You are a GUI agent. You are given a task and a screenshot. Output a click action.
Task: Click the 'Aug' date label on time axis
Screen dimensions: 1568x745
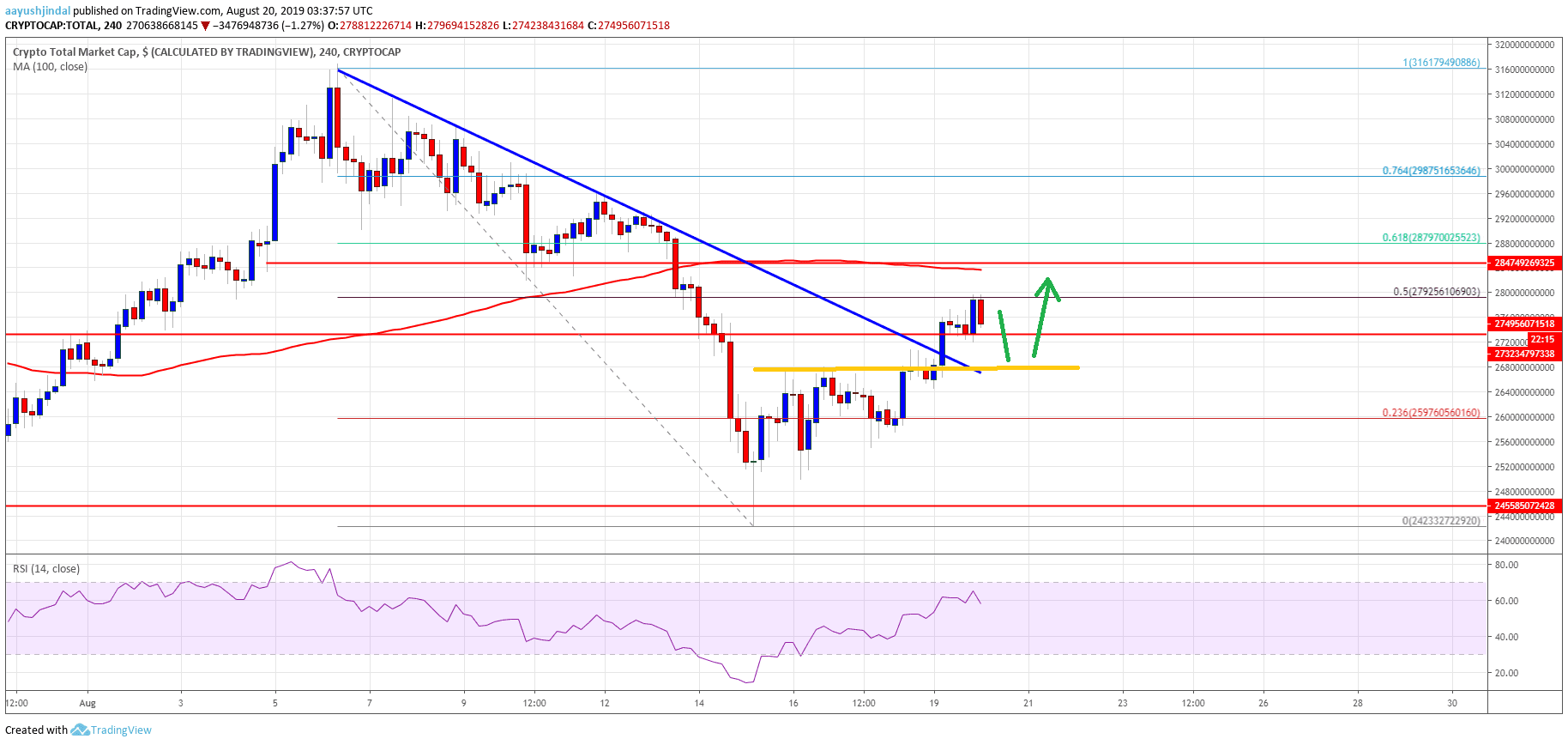[x=87, y=703]
